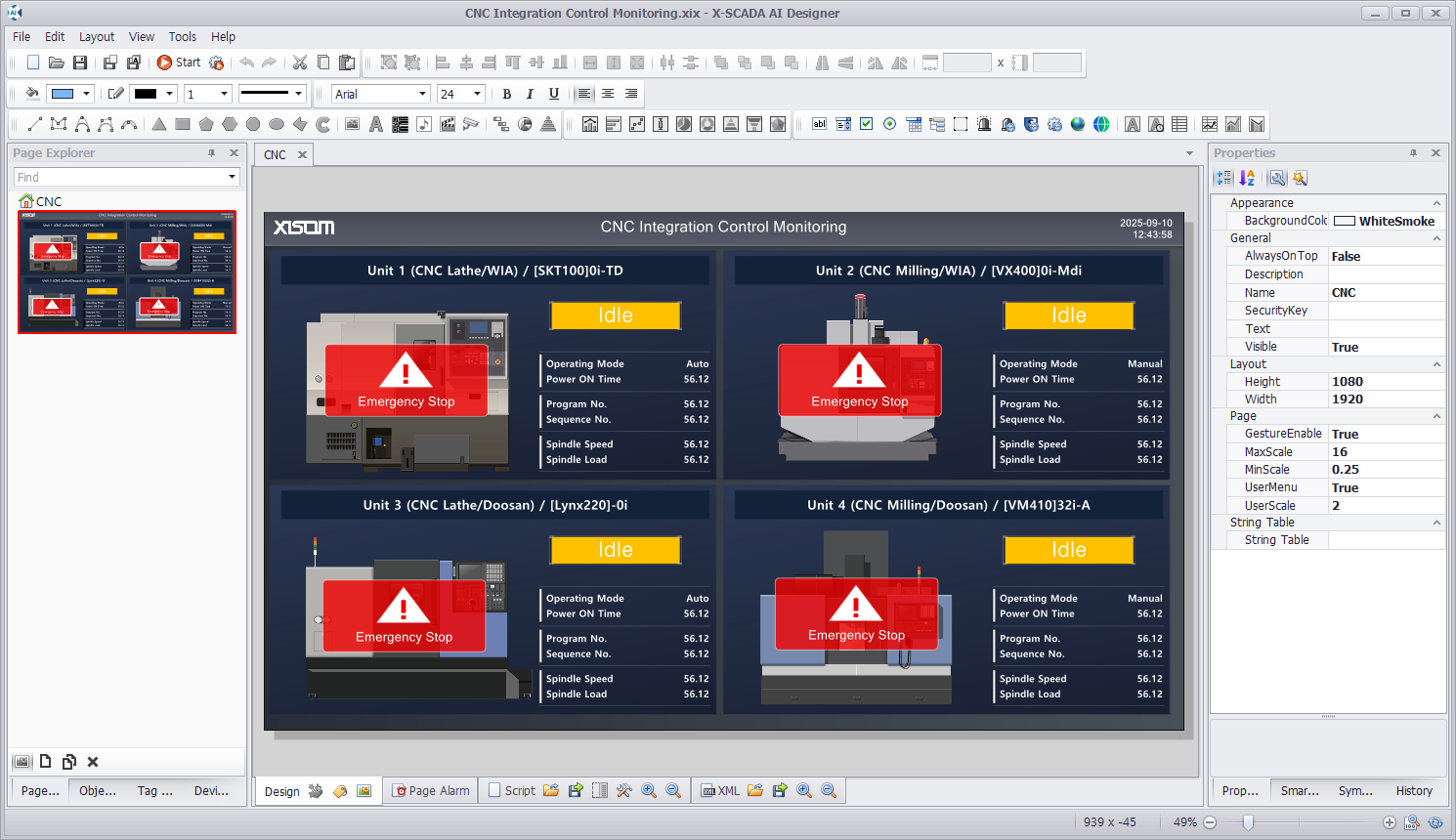Insert a calendar control
This screenshot has height=840, width=1456.
tap(914, 124)
